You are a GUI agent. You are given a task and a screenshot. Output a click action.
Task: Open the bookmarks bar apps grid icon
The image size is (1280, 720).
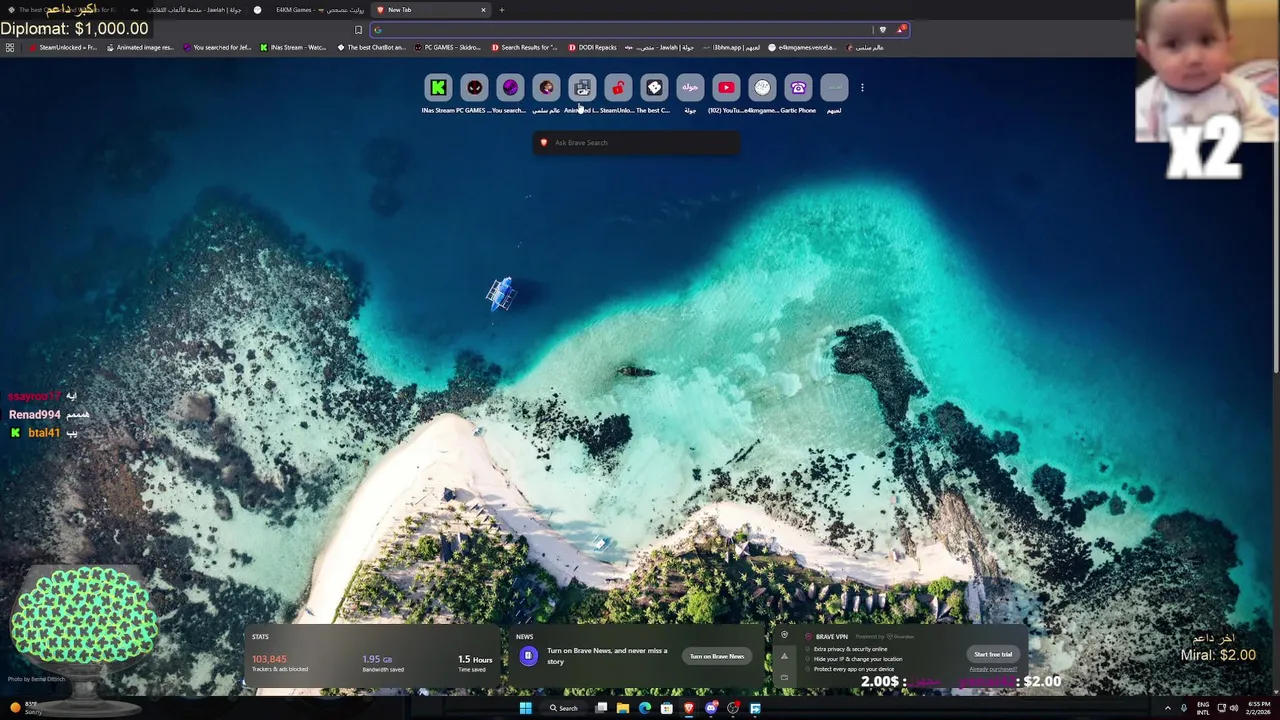coord(10,47)
